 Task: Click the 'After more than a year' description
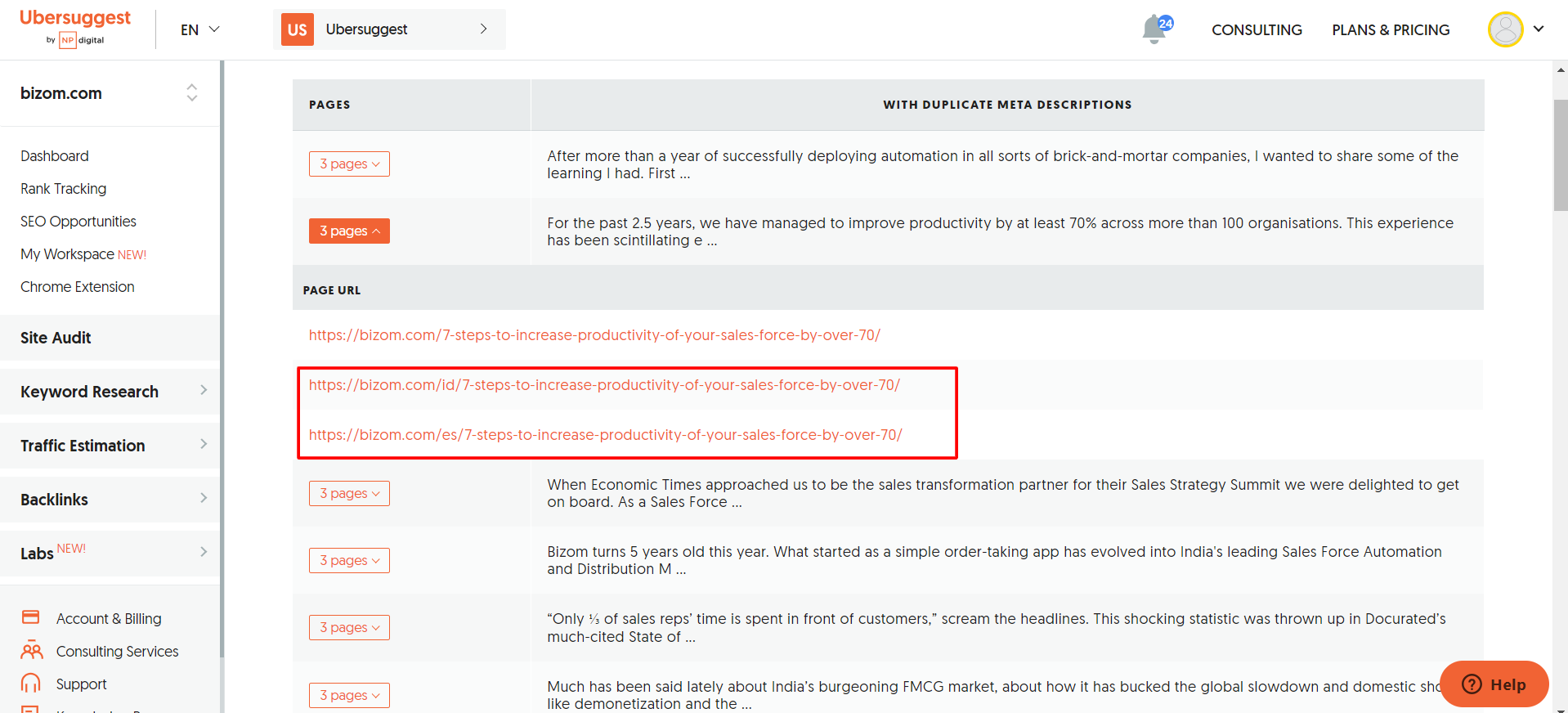tap(1002, 164)
